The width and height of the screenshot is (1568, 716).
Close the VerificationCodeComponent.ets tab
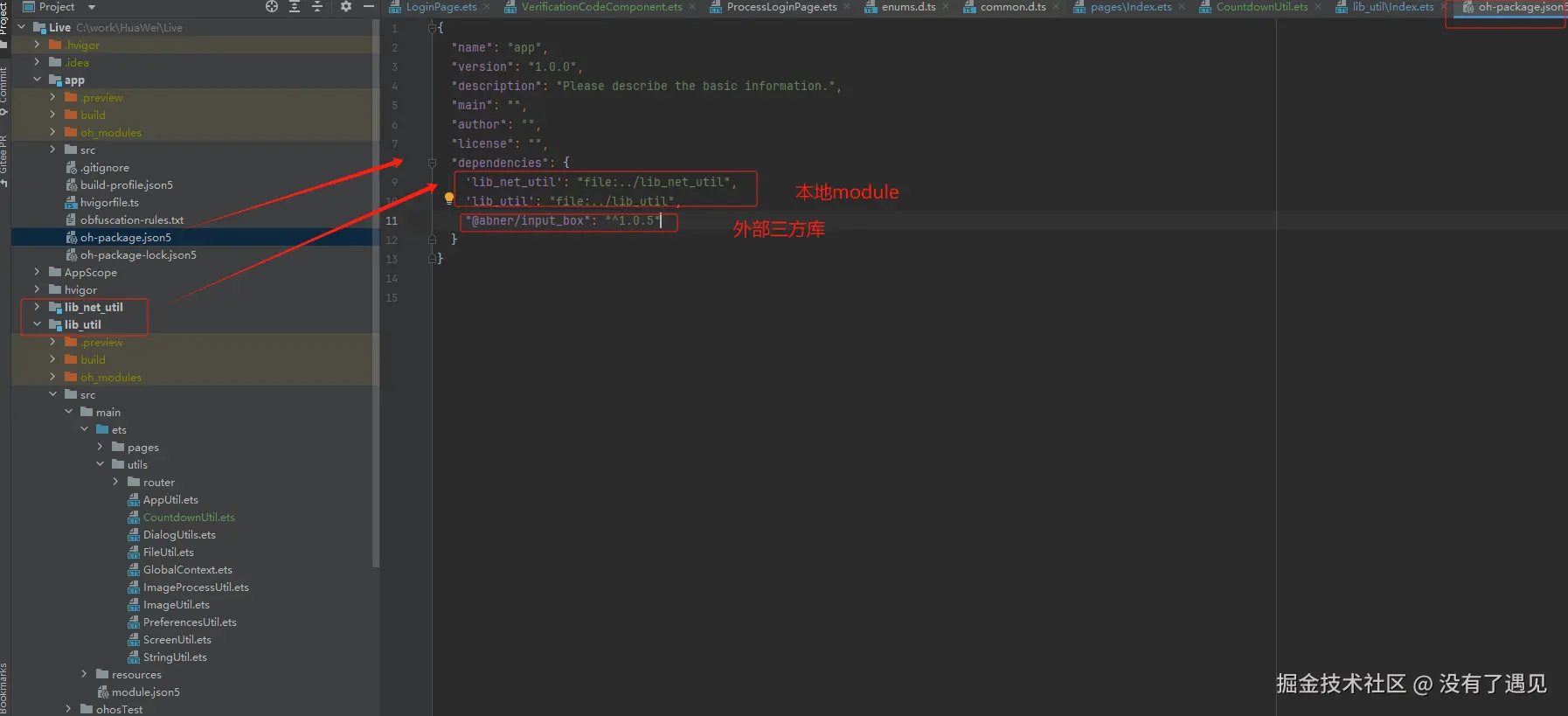[692, 7]
